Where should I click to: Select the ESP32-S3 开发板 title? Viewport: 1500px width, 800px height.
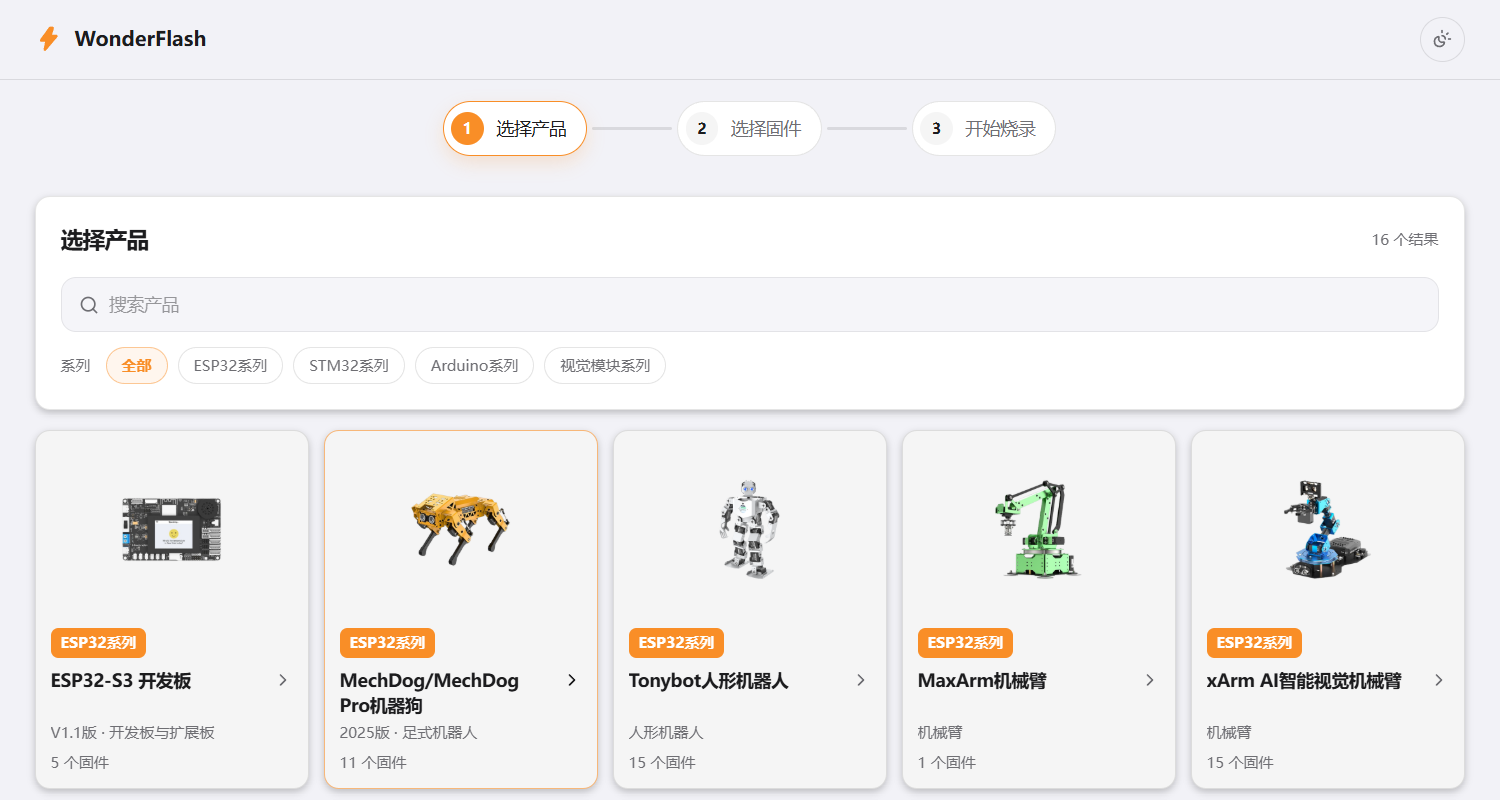[x=121, y=681]
